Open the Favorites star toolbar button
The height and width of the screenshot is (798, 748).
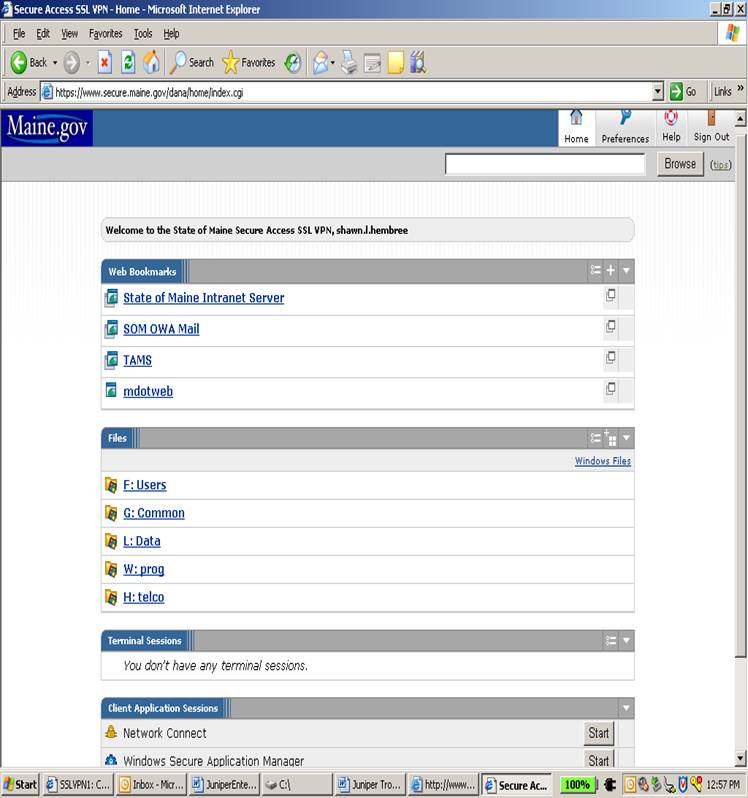coord(249,63)
